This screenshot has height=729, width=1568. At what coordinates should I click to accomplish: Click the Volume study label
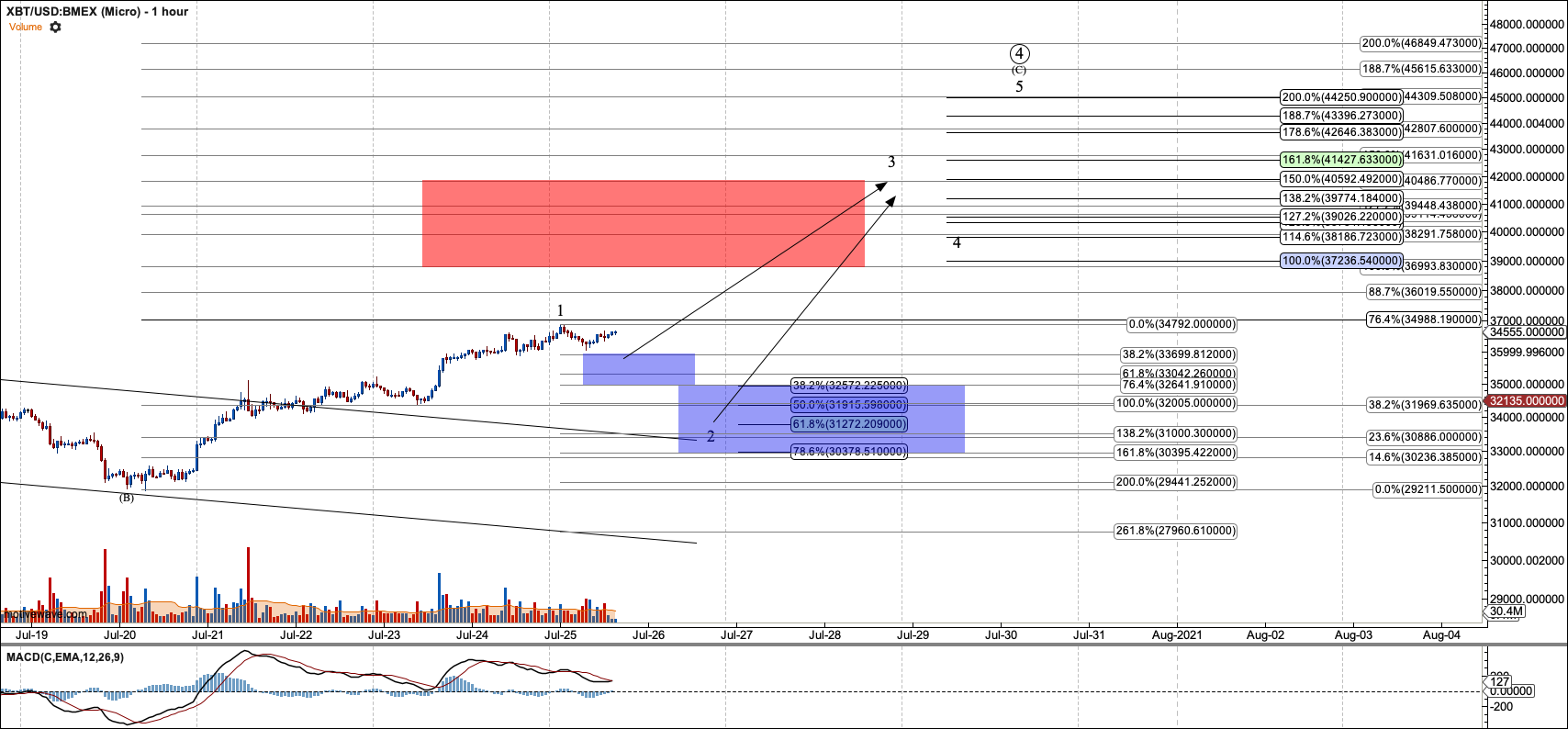[x=26, y=28]
